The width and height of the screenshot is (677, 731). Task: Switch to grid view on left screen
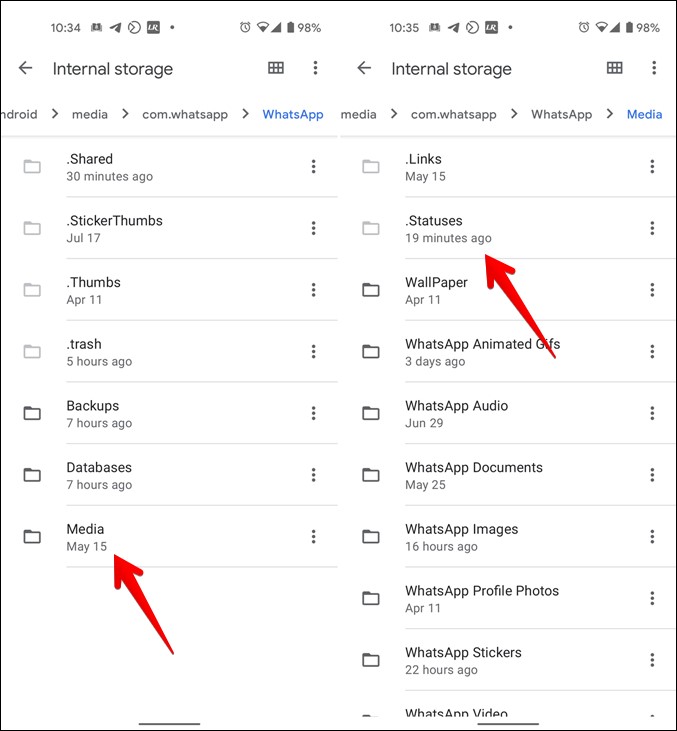tap(276, 68)
